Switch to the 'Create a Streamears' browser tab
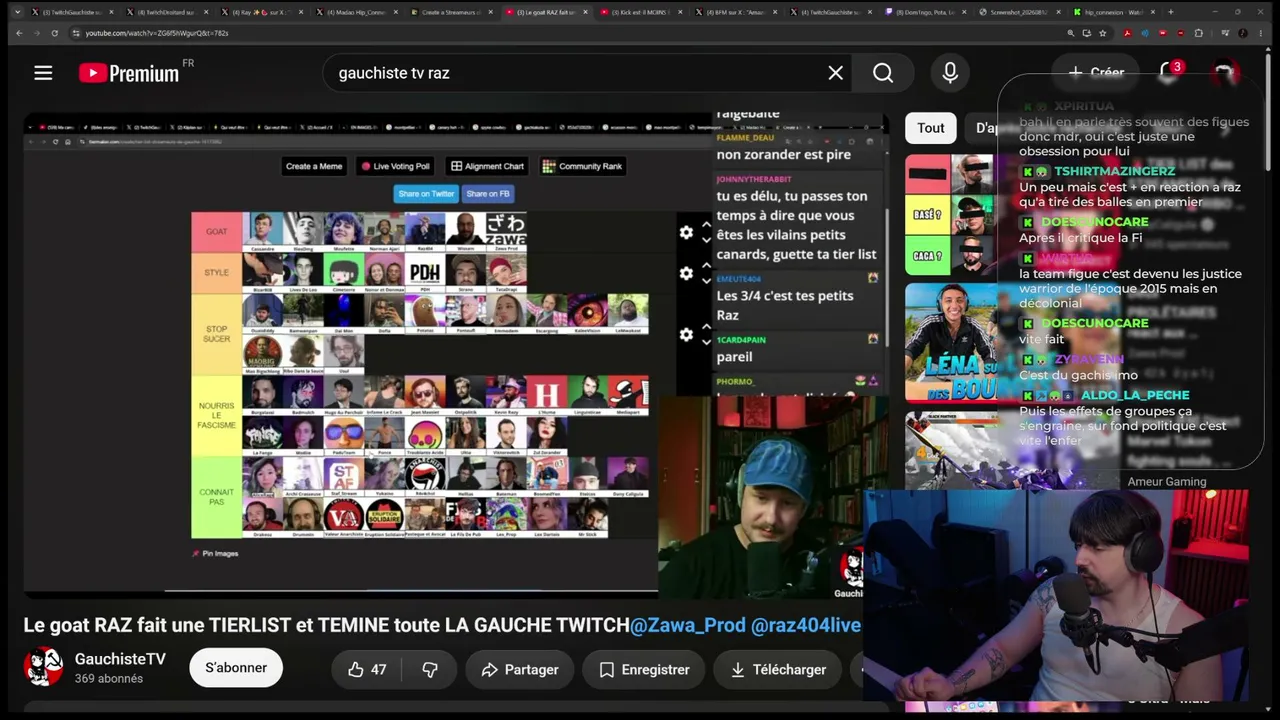The image size is (1280, 720). click(x=451, y=12)
